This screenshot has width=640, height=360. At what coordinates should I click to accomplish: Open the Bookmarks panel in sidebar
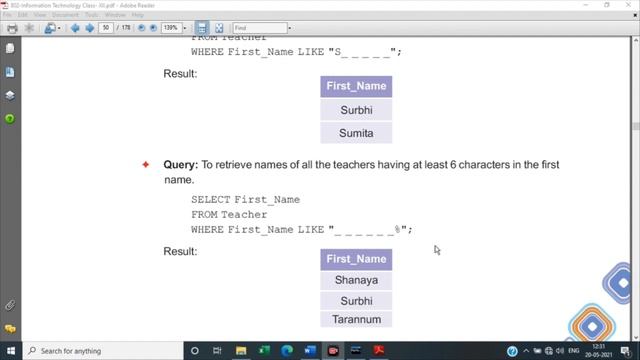10,72
